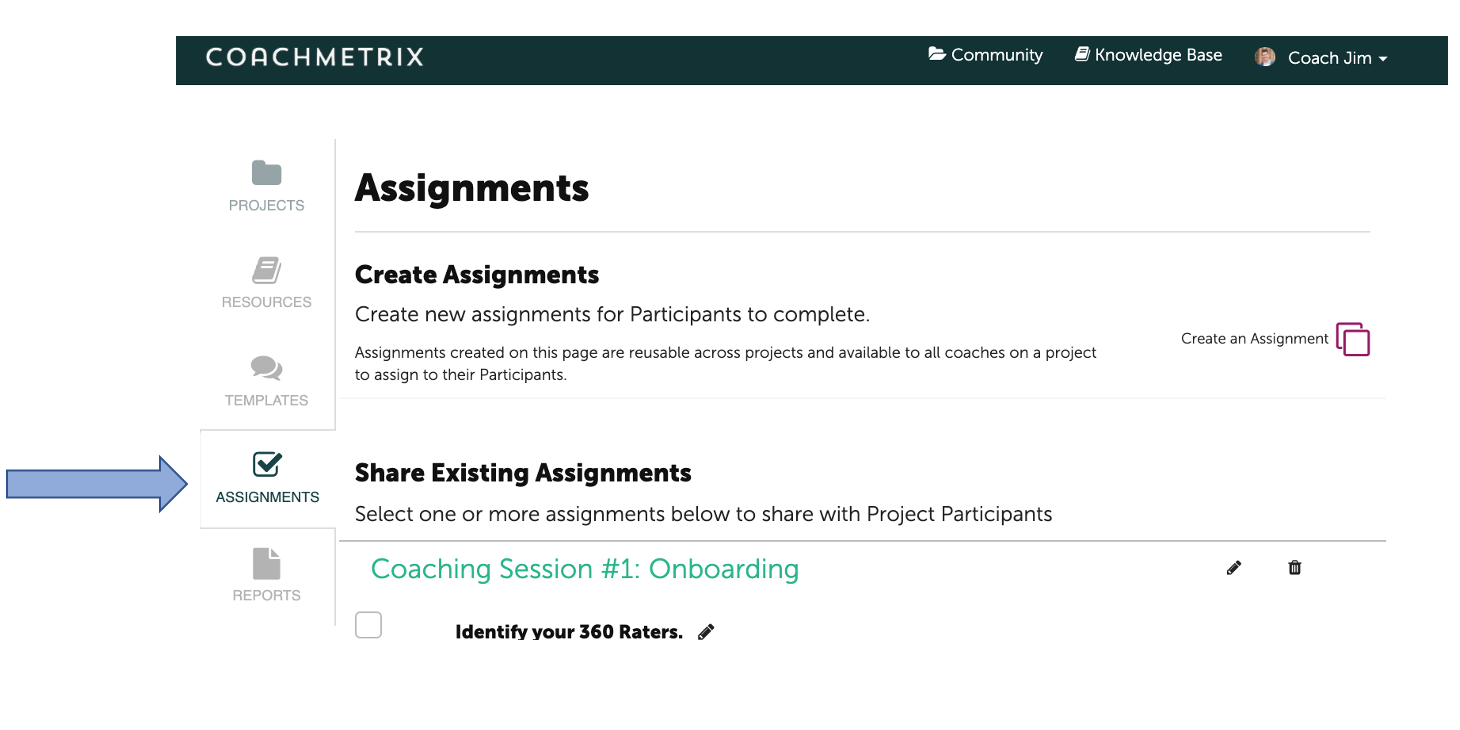Select the Resources book icon
1460x730 pixels.
pos(266,270)
